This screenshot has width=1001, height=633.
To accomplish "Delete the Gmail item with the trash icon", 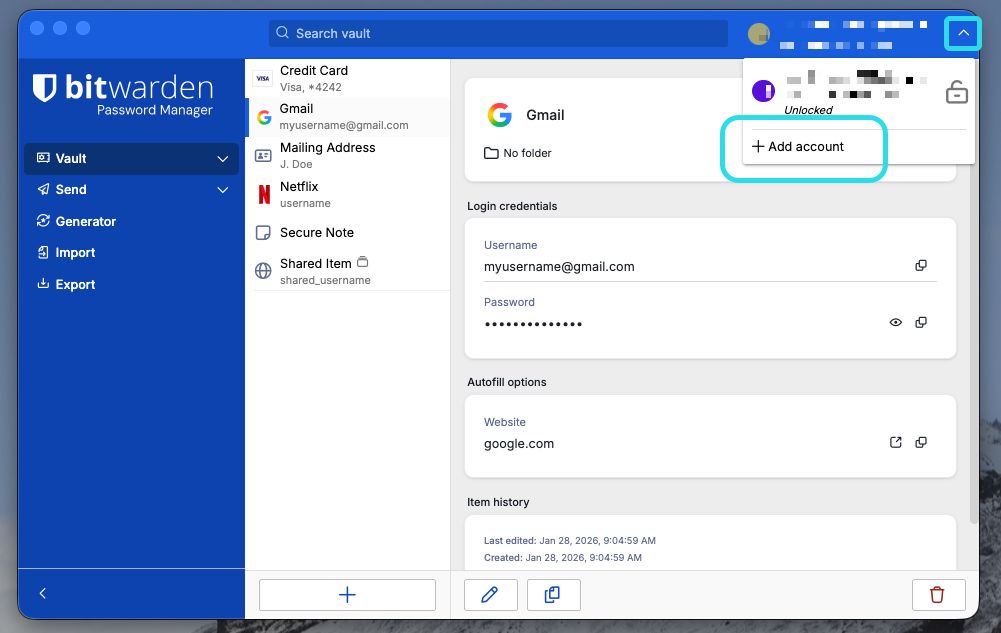I will pos(938,594).
